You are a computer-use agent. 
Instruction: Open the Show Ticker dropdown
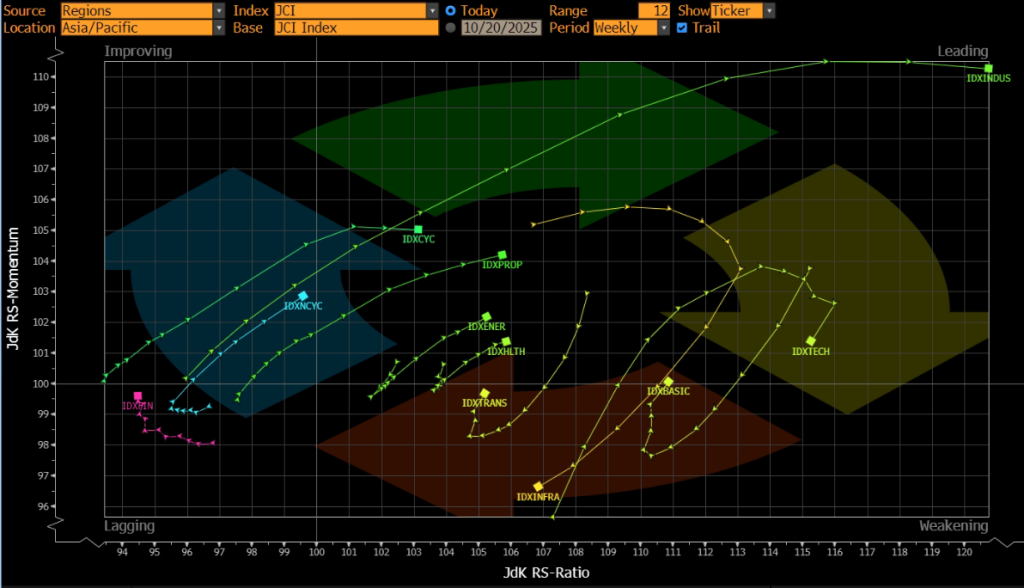click(768, 10)
